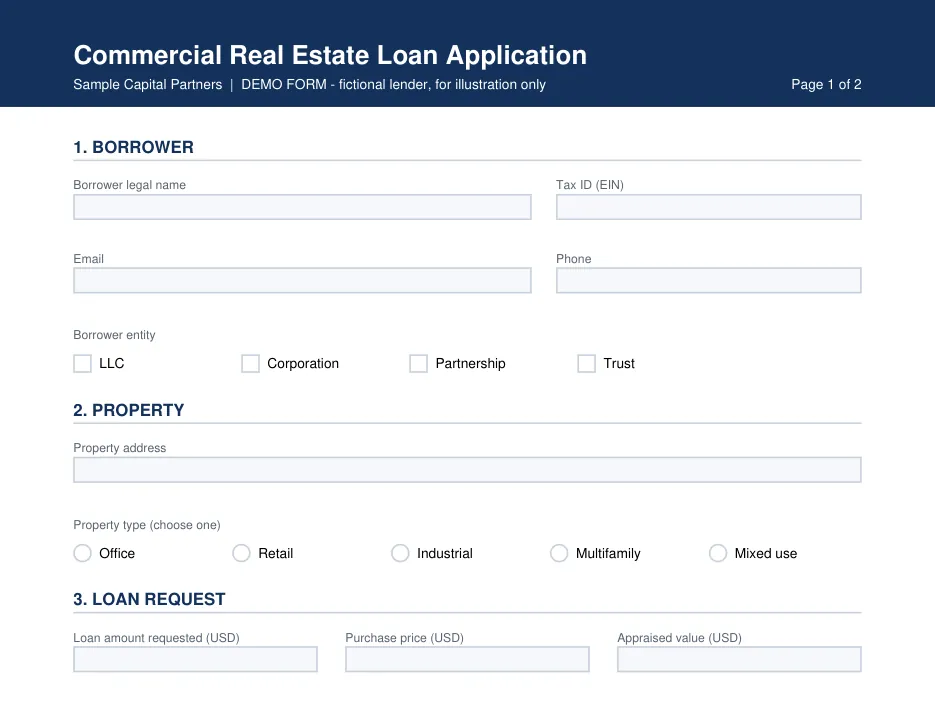
Task: Tick the Partnership checkbox
Action: (419, 364)
